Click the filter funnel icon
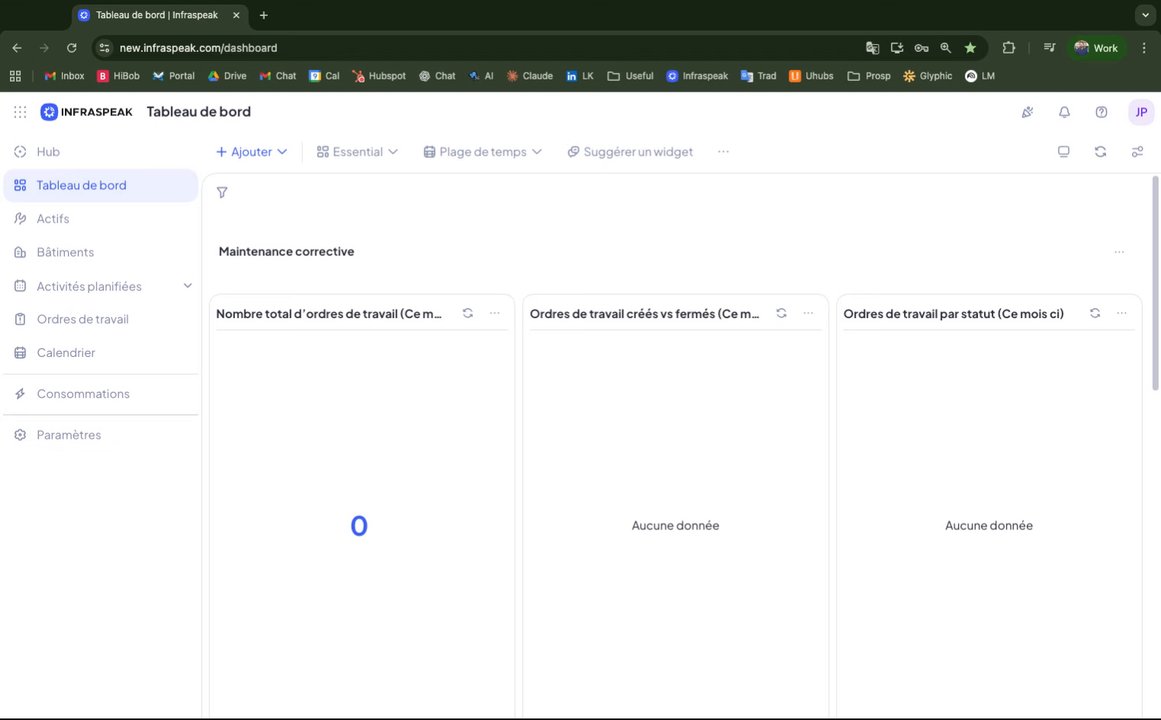The image size is (1161, 720). tap(222, 193)
